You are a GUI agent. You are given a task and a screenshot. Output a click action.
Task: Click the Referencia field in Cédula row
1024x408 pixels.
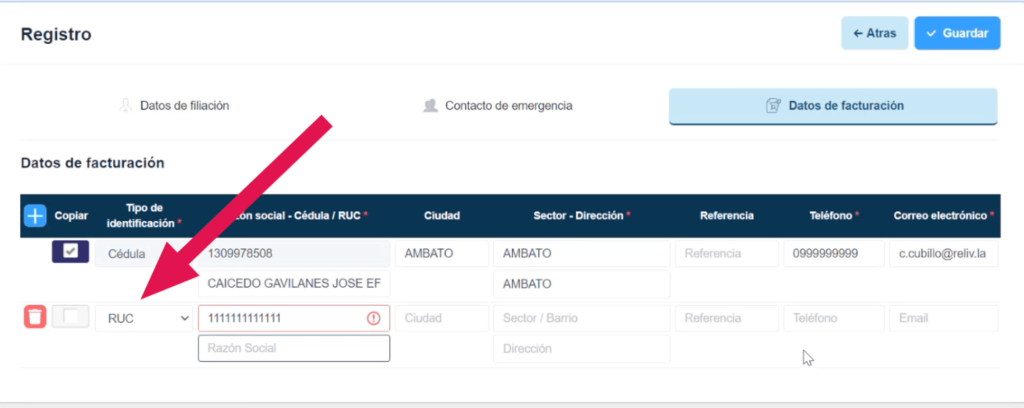click(x=725, y=253)
